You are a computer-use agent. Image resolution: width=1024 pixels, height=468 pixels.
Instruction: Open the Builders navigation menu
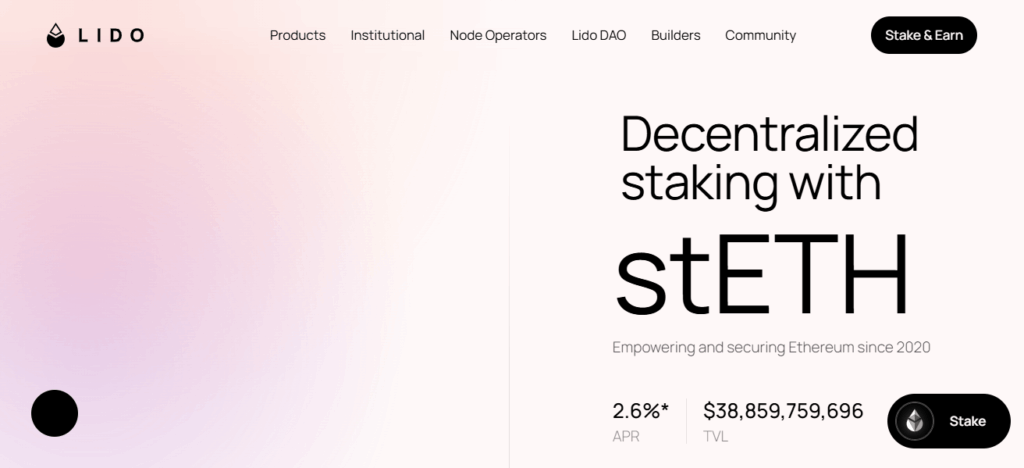click(675, 35)
